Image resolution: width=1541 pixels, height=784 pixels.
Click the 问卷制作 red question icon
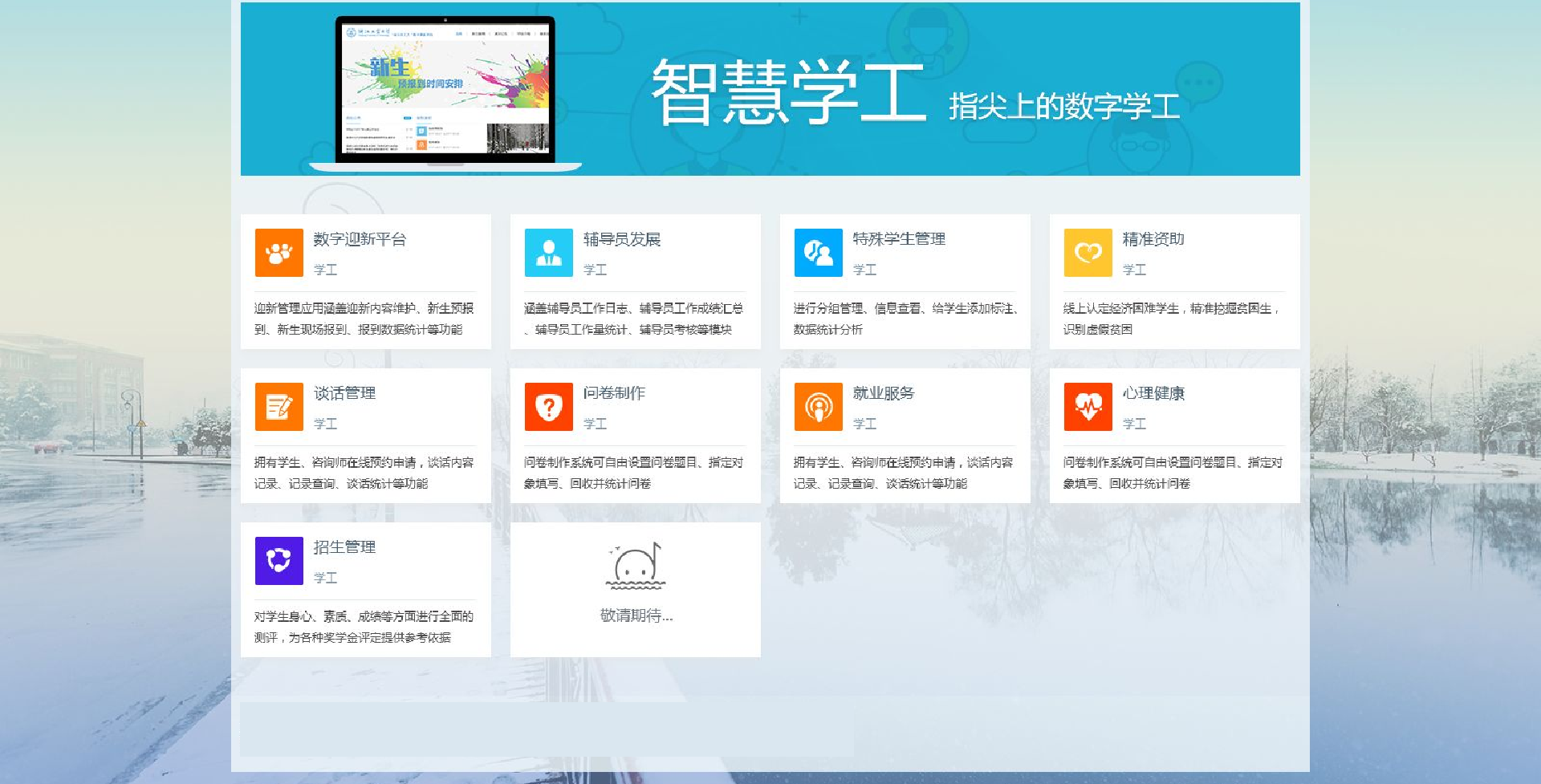548,407
